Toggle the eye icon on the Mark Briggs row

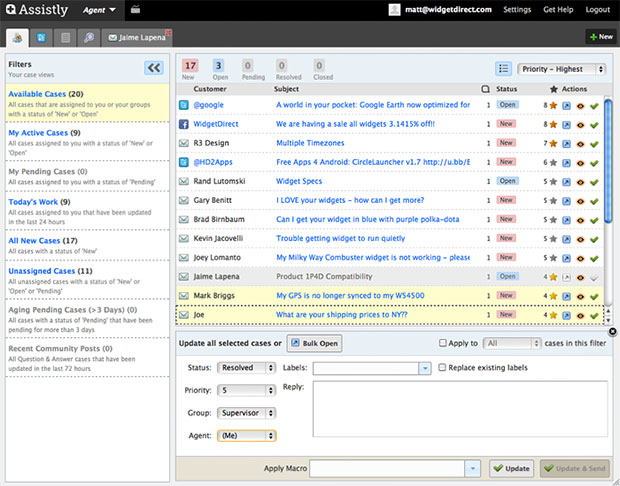pyautogui.click(x=580, y=297)
